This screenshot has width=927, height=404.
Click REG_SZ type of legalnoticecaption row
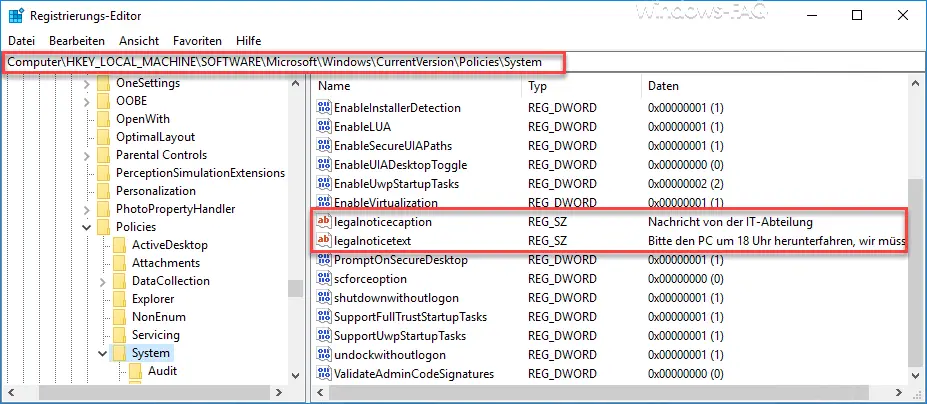[546, 222]
